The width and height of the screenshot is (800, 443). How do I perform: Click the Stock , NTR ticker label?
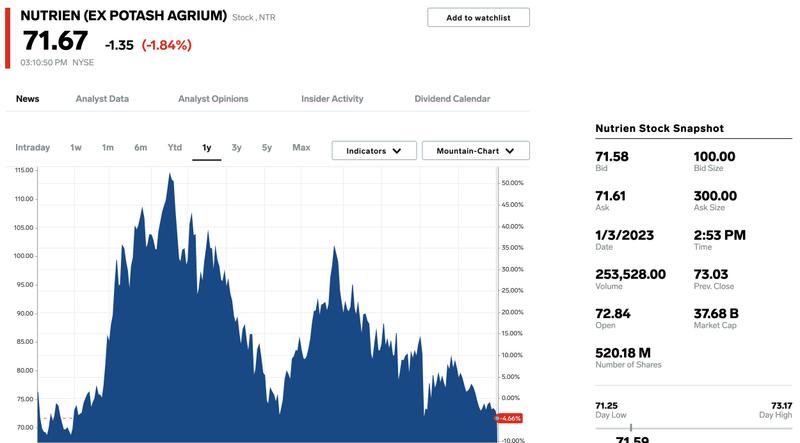pos(254,17)
